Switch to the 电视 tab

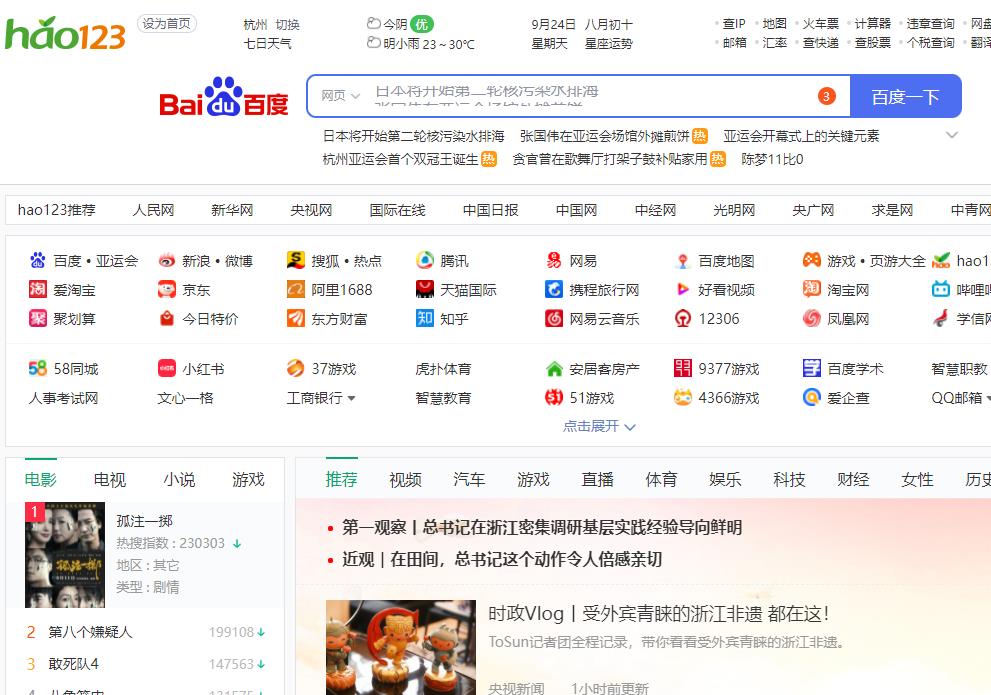110,480
